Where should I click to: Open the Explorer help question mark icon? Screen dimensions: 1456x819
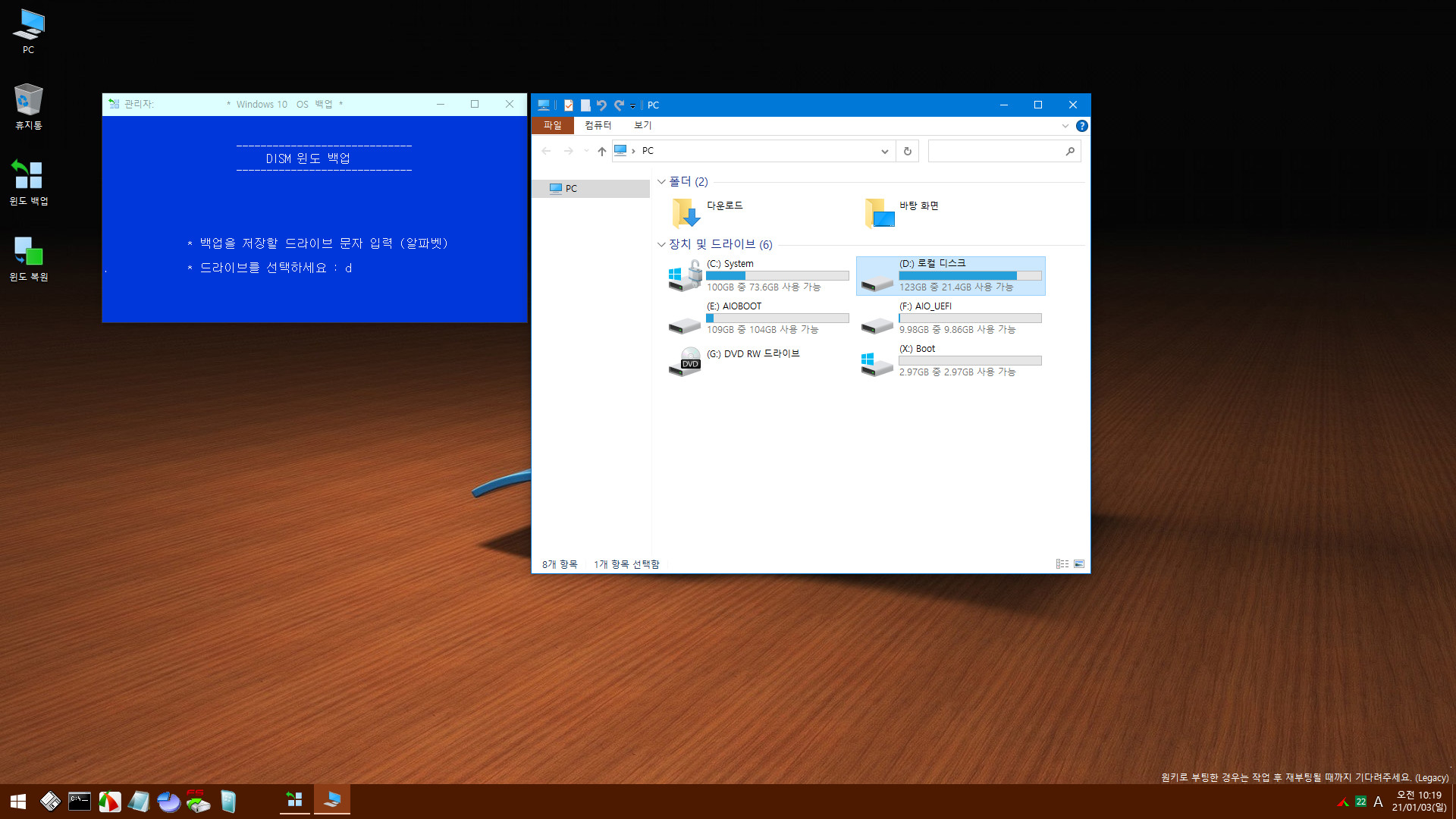[1082, 126]
